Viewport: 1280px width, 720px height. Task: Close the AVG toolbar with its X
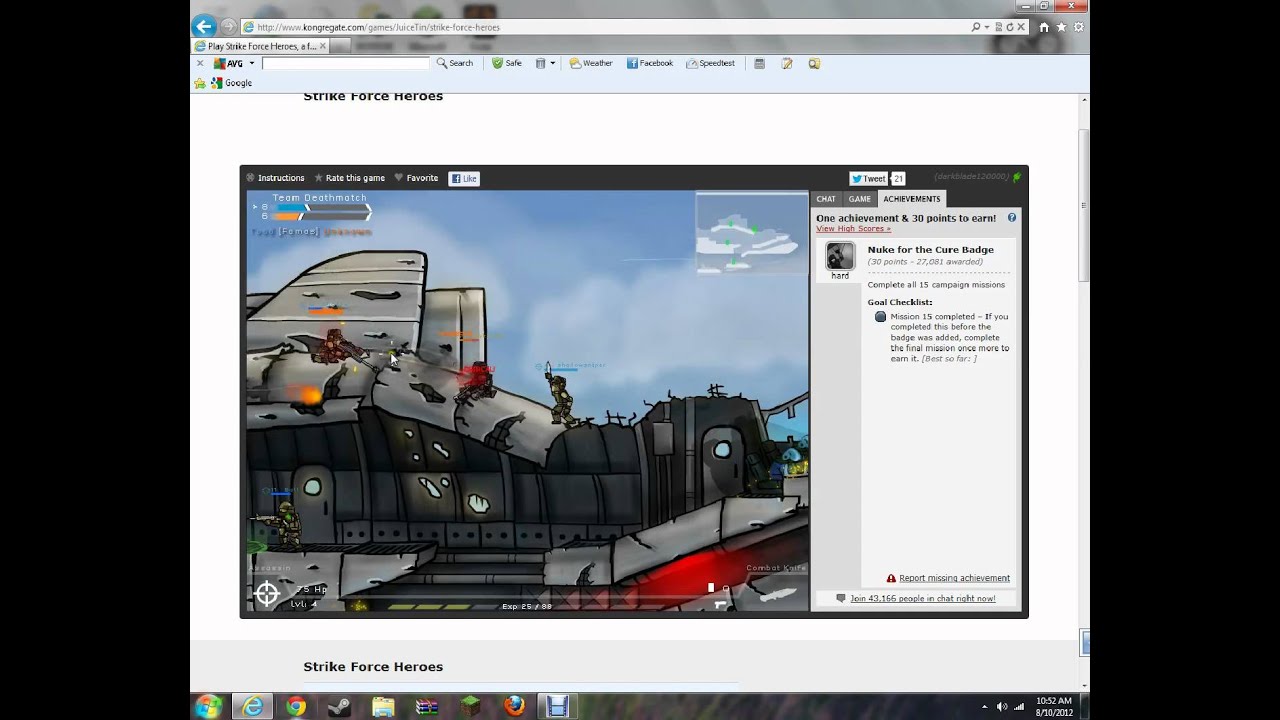click(x=199, y=63)
